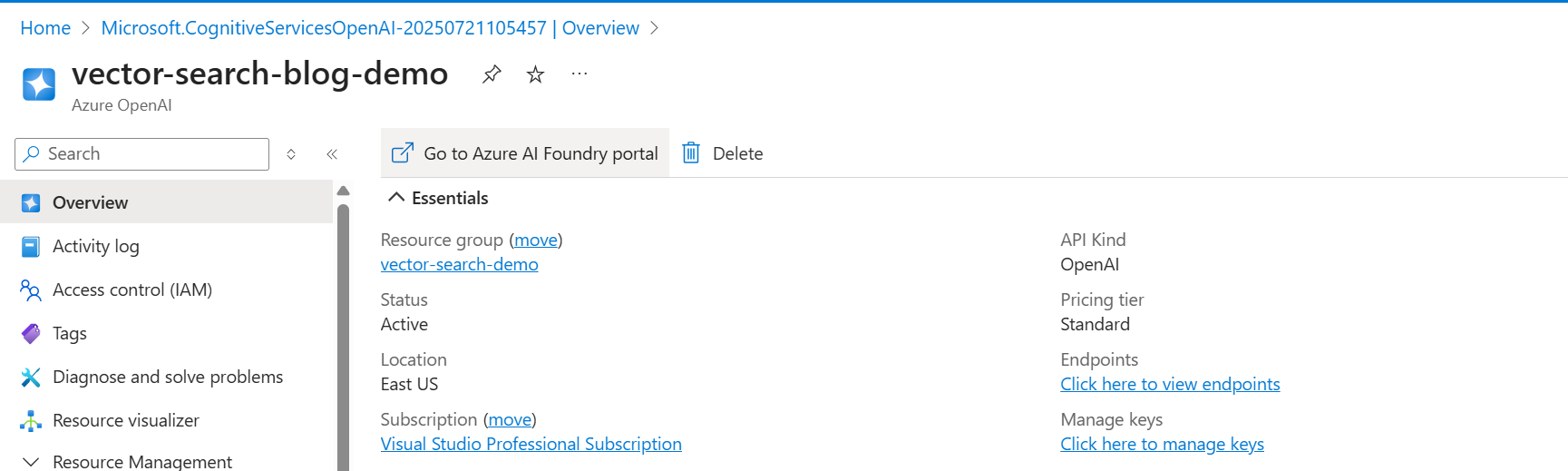Select the 'Active' status value
1568x471 pixels.
coord(404,324)
